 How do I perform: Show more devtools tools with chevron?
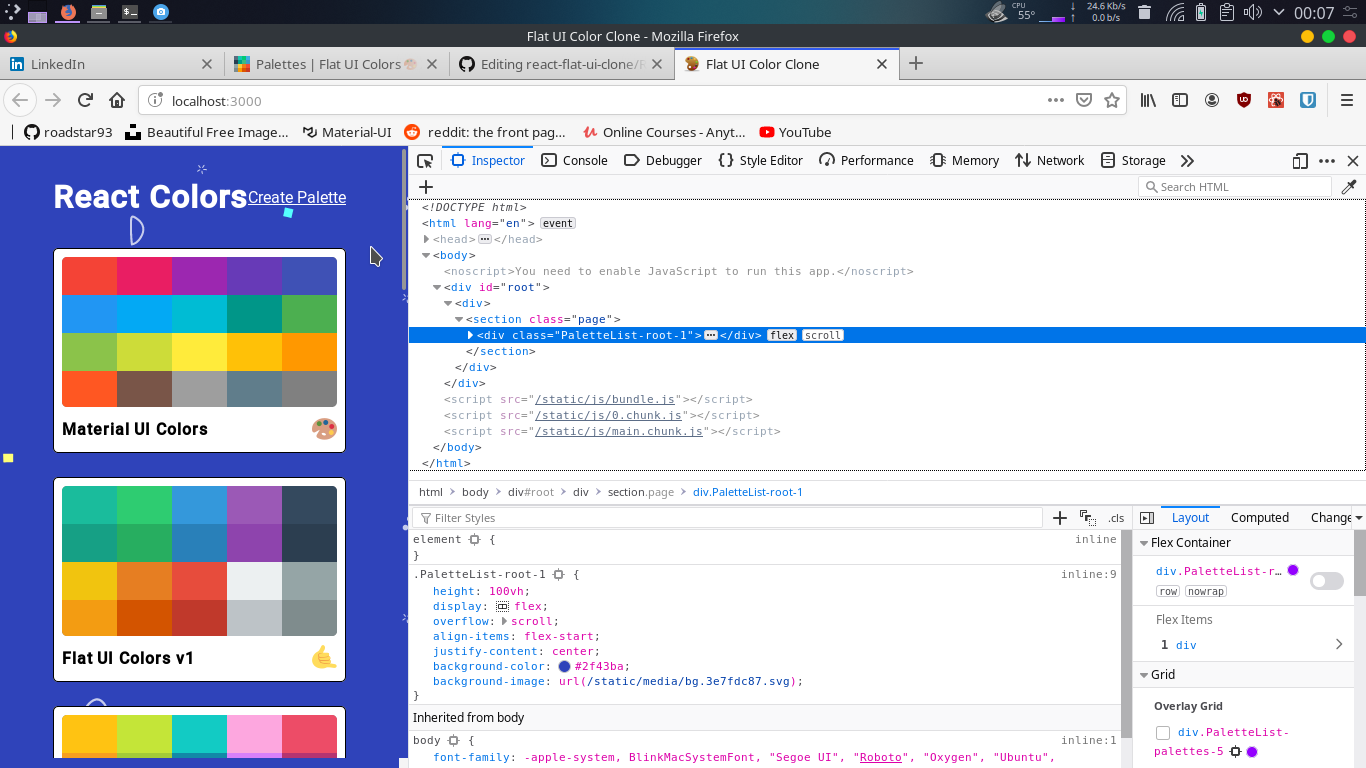1187,160
